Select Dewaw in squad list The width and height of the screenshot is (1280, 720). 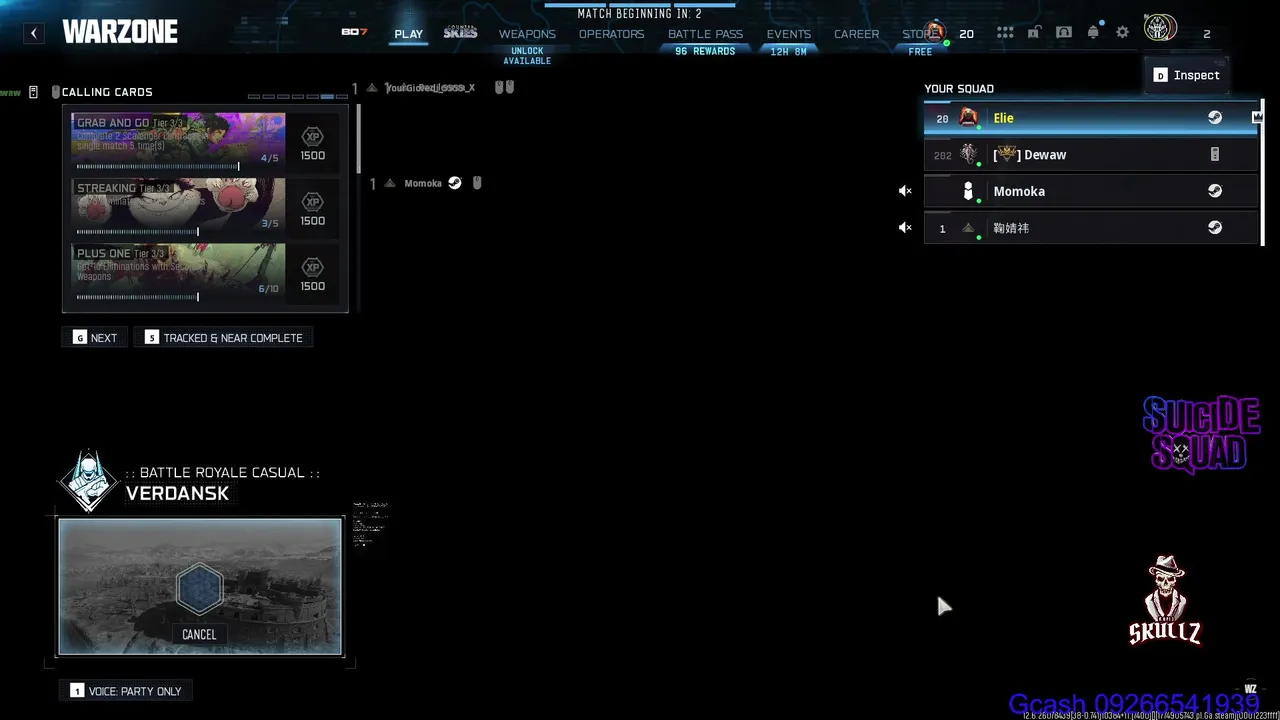coord(1090,155)
